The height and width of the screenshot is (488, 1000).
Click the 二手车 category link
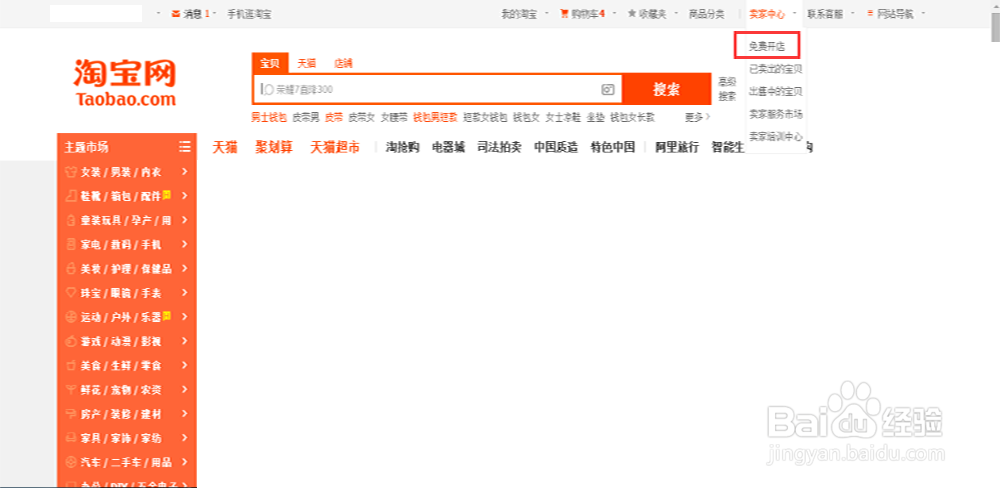[125, 462]
